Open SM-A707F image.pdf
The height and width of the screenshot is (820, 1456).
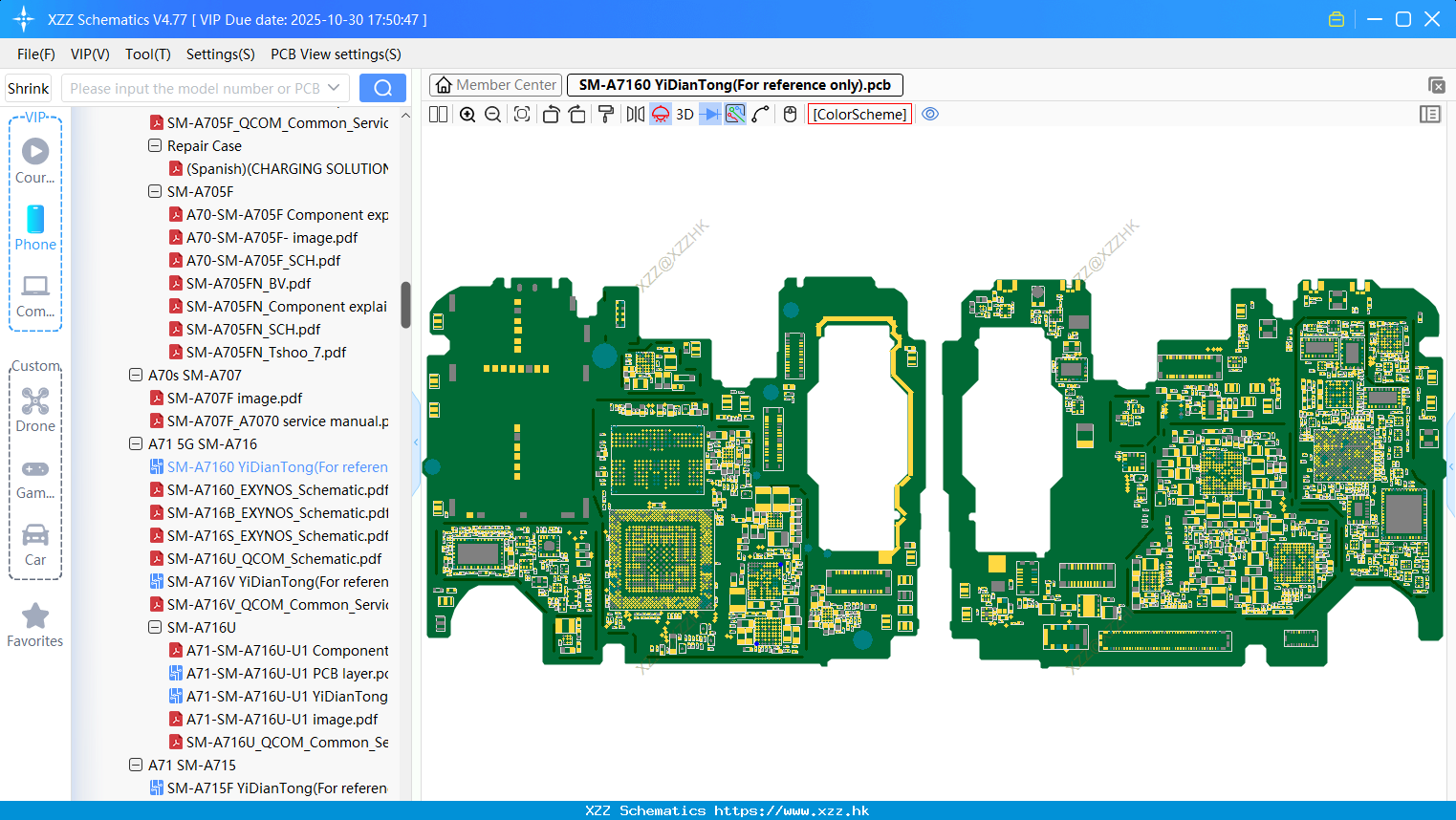point(234,399)
